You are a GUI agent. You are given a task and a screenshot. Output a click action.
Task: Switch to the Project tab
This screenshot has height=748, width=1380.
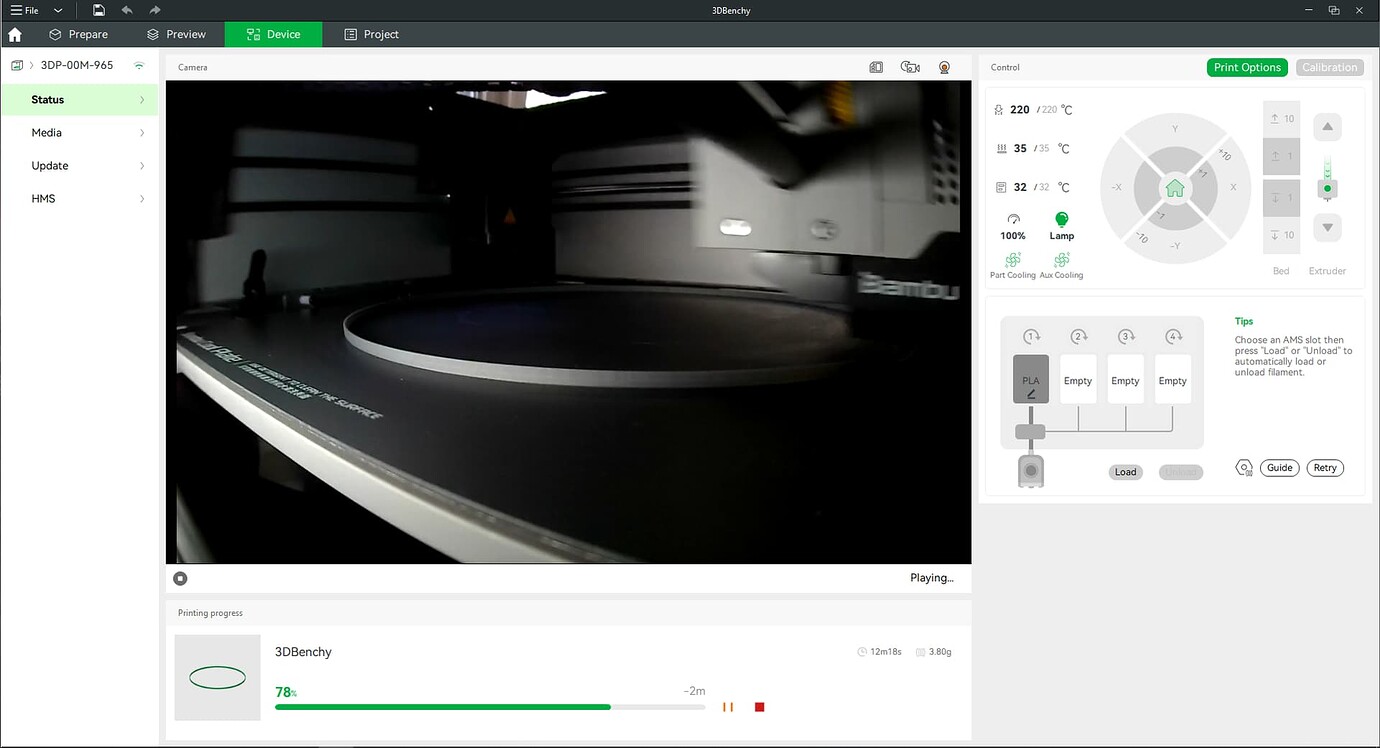point(371,34)
